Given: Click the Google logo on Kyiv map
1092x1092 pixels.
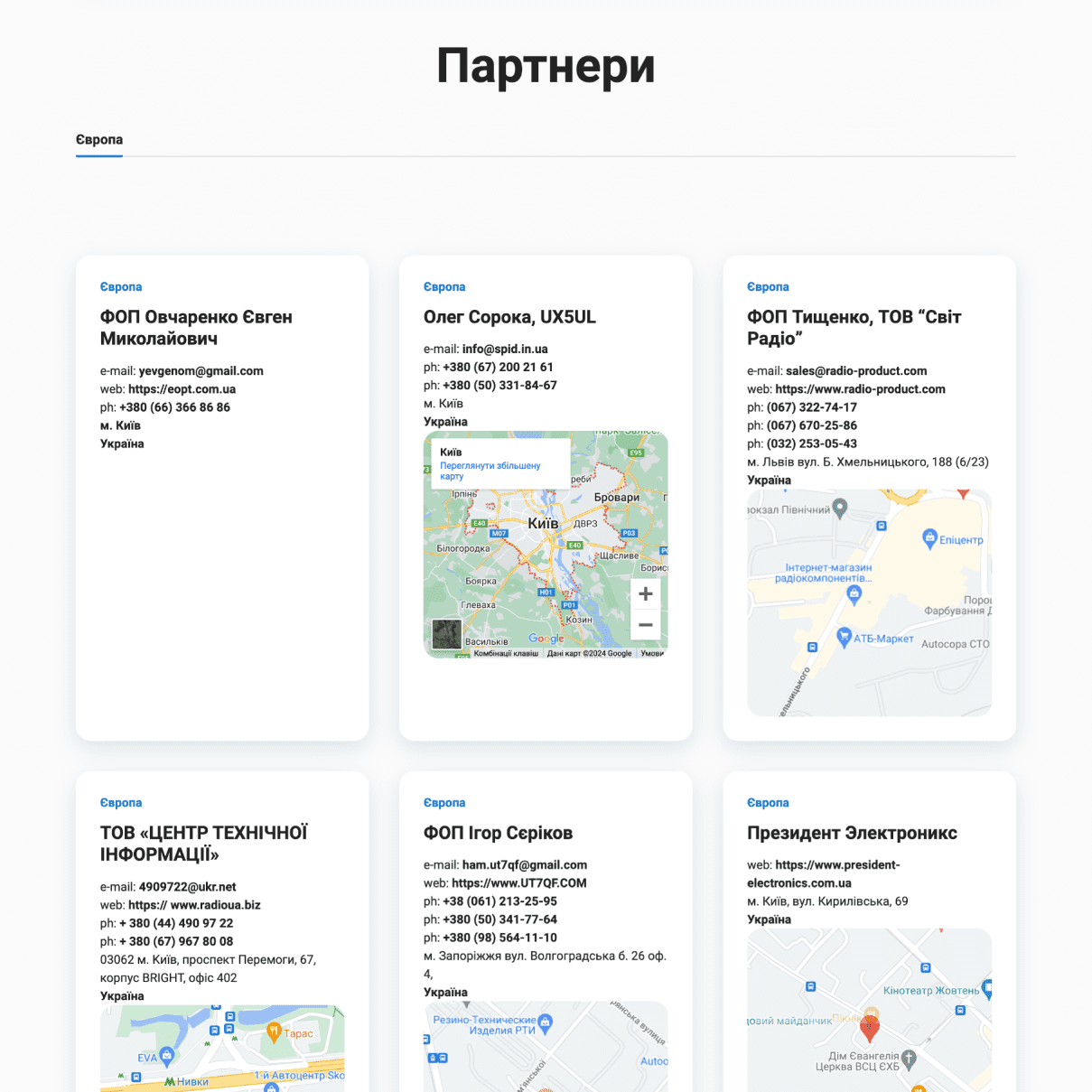Looking at the screenshot, I should pos(546,639).
